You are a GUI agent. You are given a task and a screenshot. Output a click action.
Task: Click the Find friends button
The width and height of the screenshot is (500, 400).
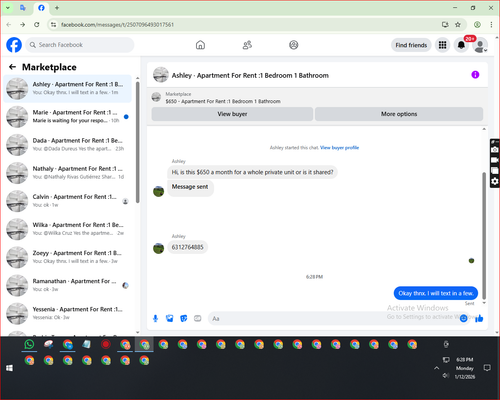coord(411,45)
